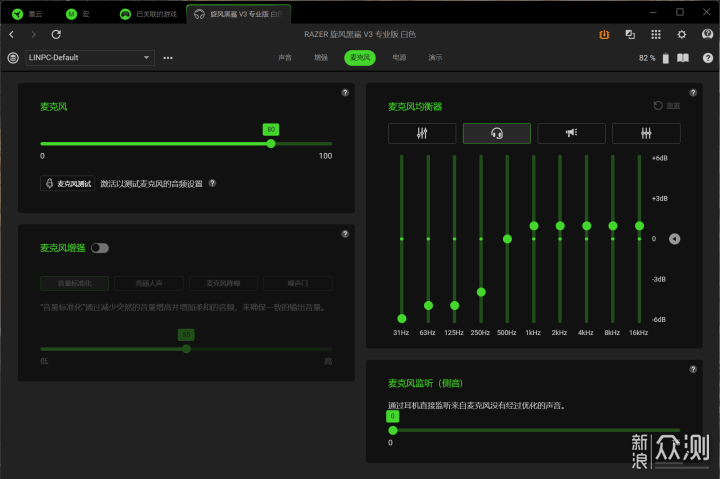Click the 2kHz equalizer band handle

tap(560, 225)
